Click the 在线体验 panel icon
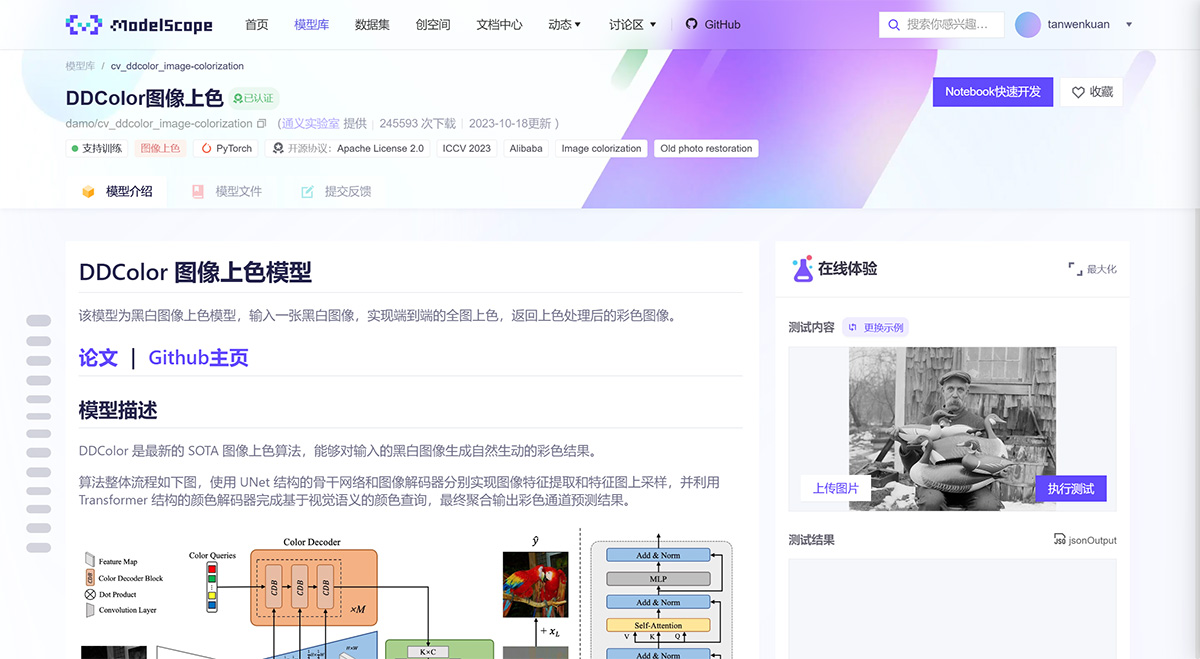 pyautogui.click(x=802, y=268)
